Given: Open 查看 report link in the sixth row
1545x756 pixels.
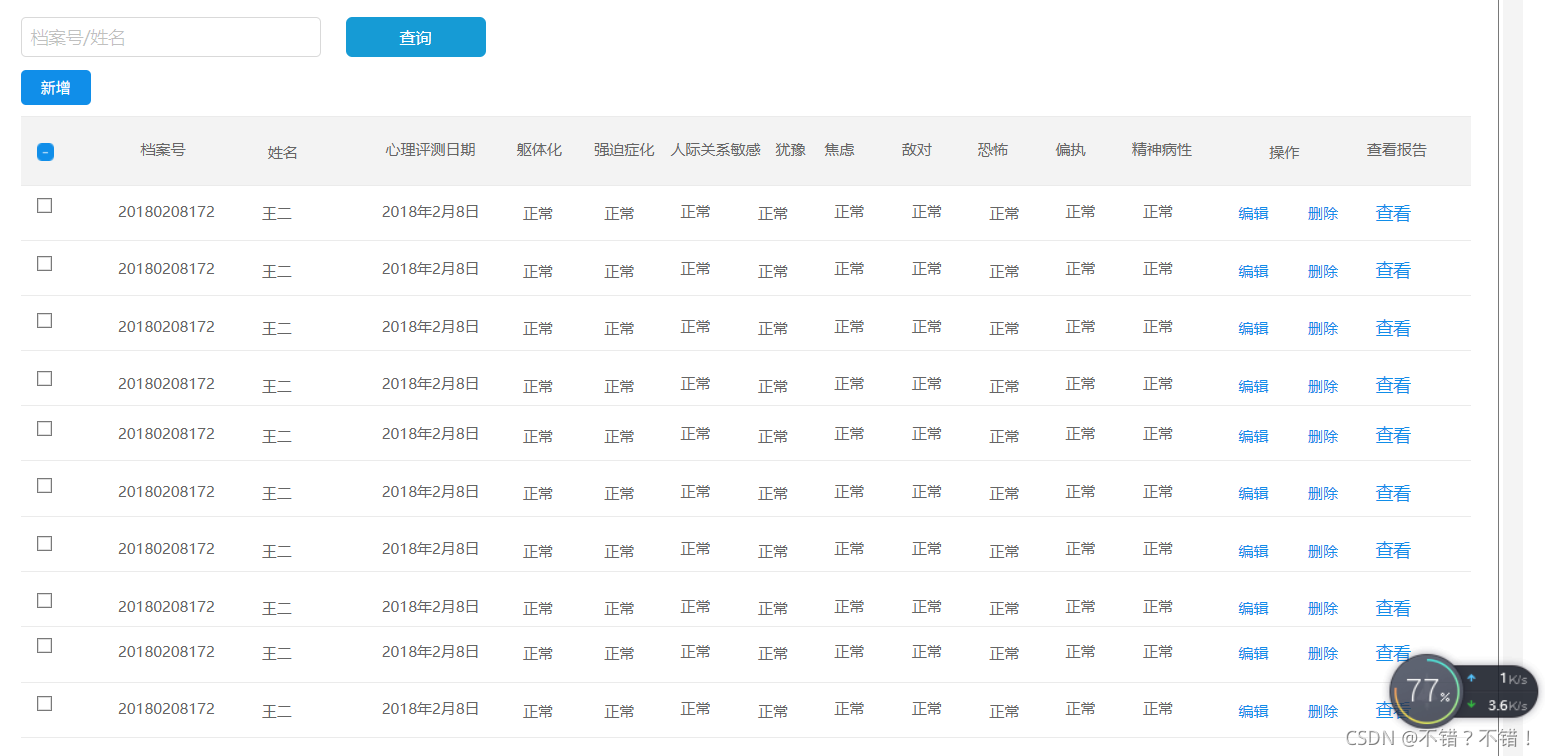Looking at the screenshot, I should coord(1393,493).
